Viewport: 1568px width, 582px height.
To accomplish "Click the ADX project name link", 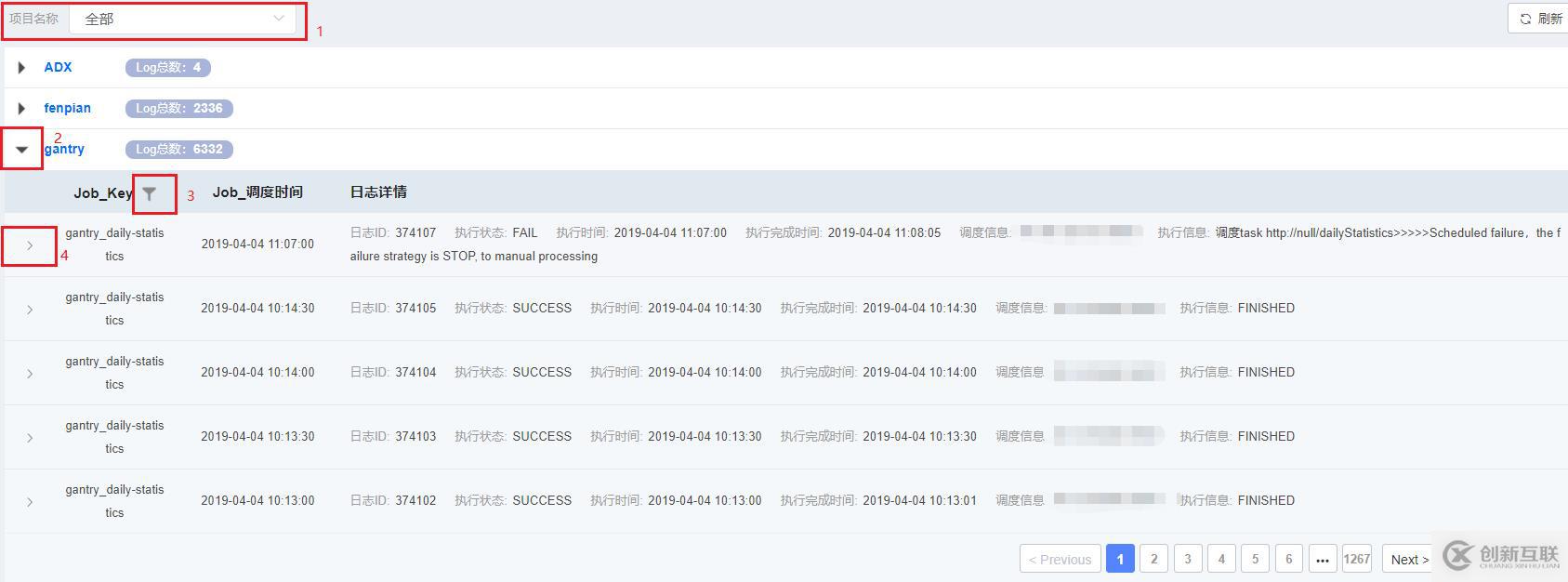I will pyautogui.click(x=58, y=67).
